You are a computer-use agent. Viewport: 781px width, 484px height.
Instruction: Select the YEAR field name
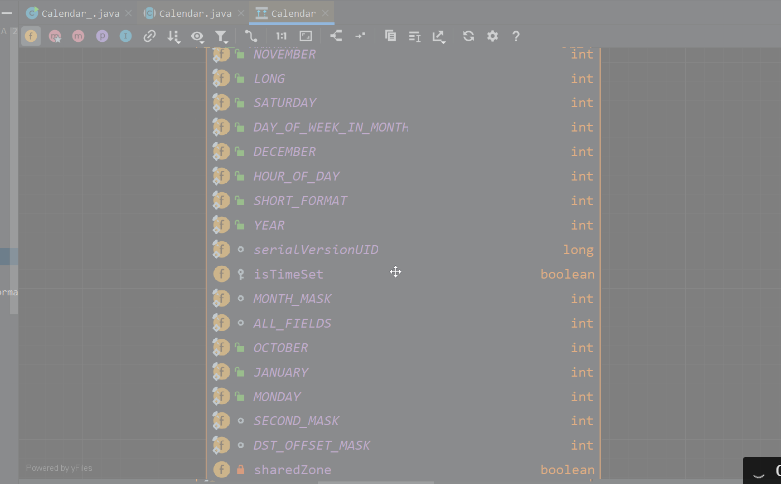click(269, 226)
